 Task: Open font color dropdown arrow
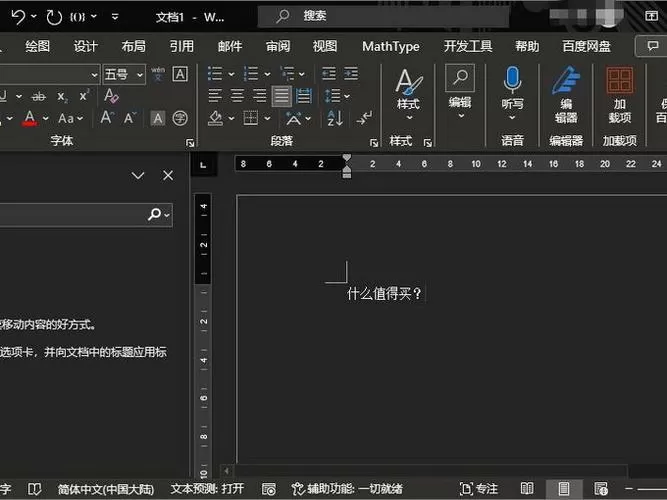tap(46, 118)
